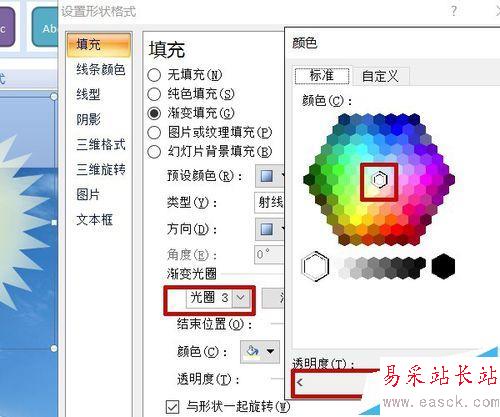Select the 图片或纹理填充 radio button
Viewport: 500px width, 417px height.
pos(154,133)
